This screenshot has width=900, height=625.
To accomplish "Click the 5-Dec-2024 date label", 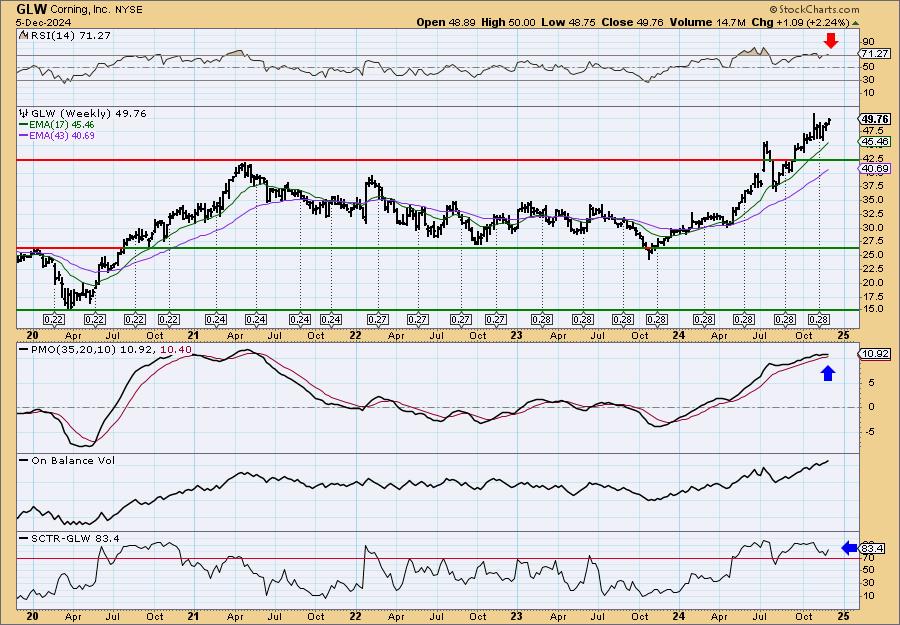I will [44, 22].
